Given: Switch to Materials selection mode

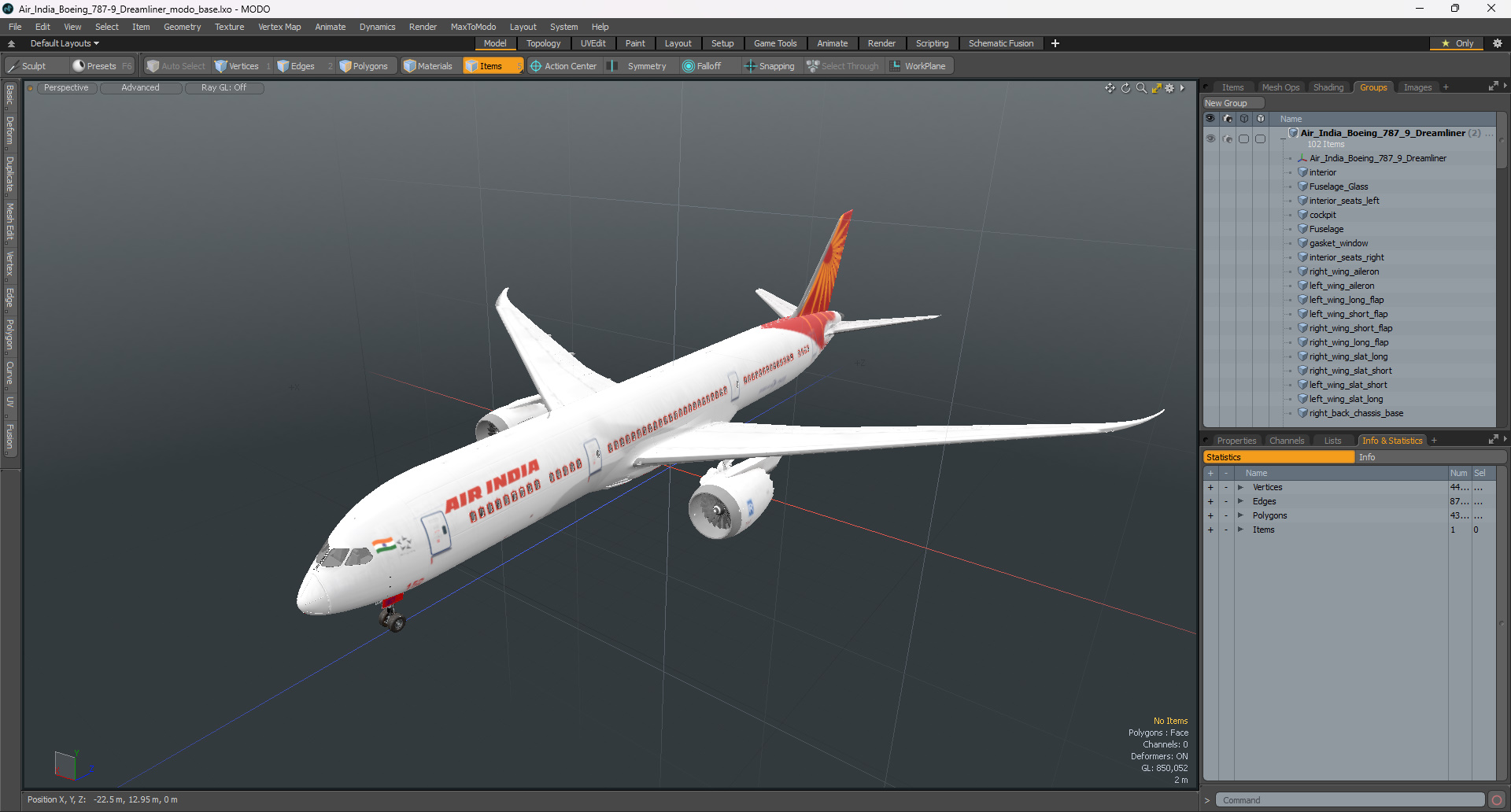Looking at the screenshot, I should (x=429, y=66).
